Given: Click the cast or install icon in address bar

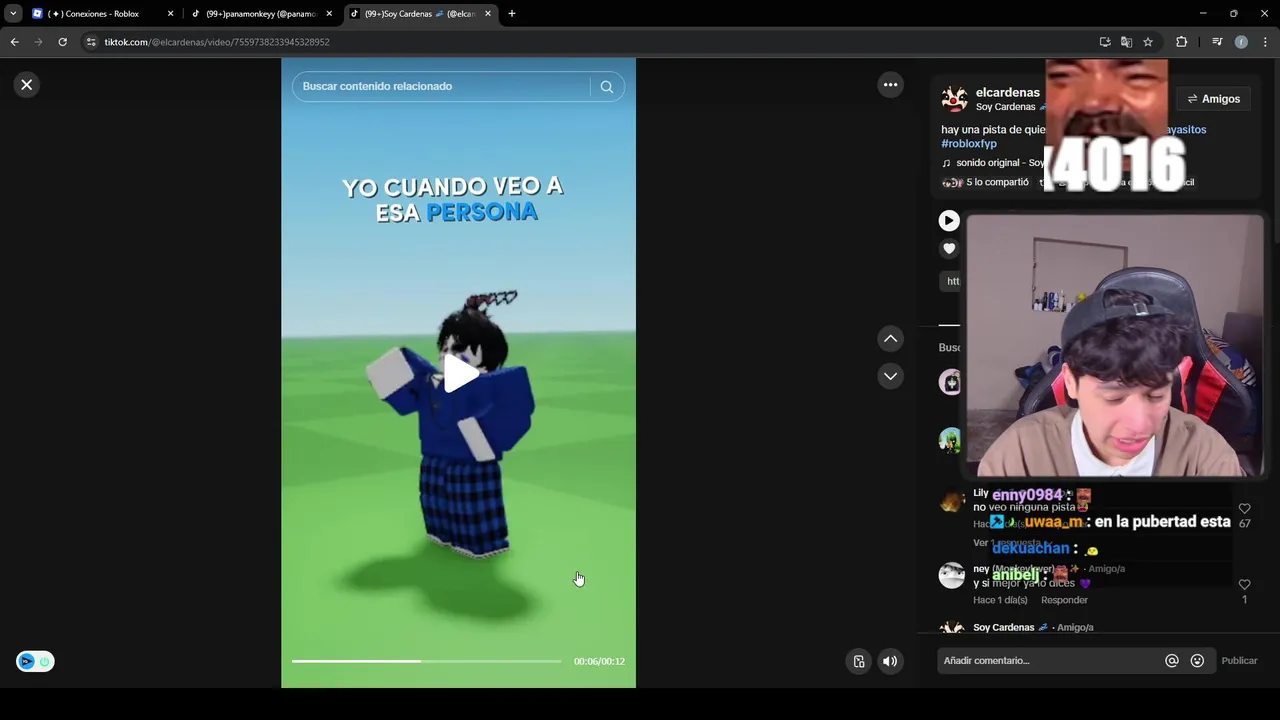Looking at the screenshot, I should [1105, 42].
